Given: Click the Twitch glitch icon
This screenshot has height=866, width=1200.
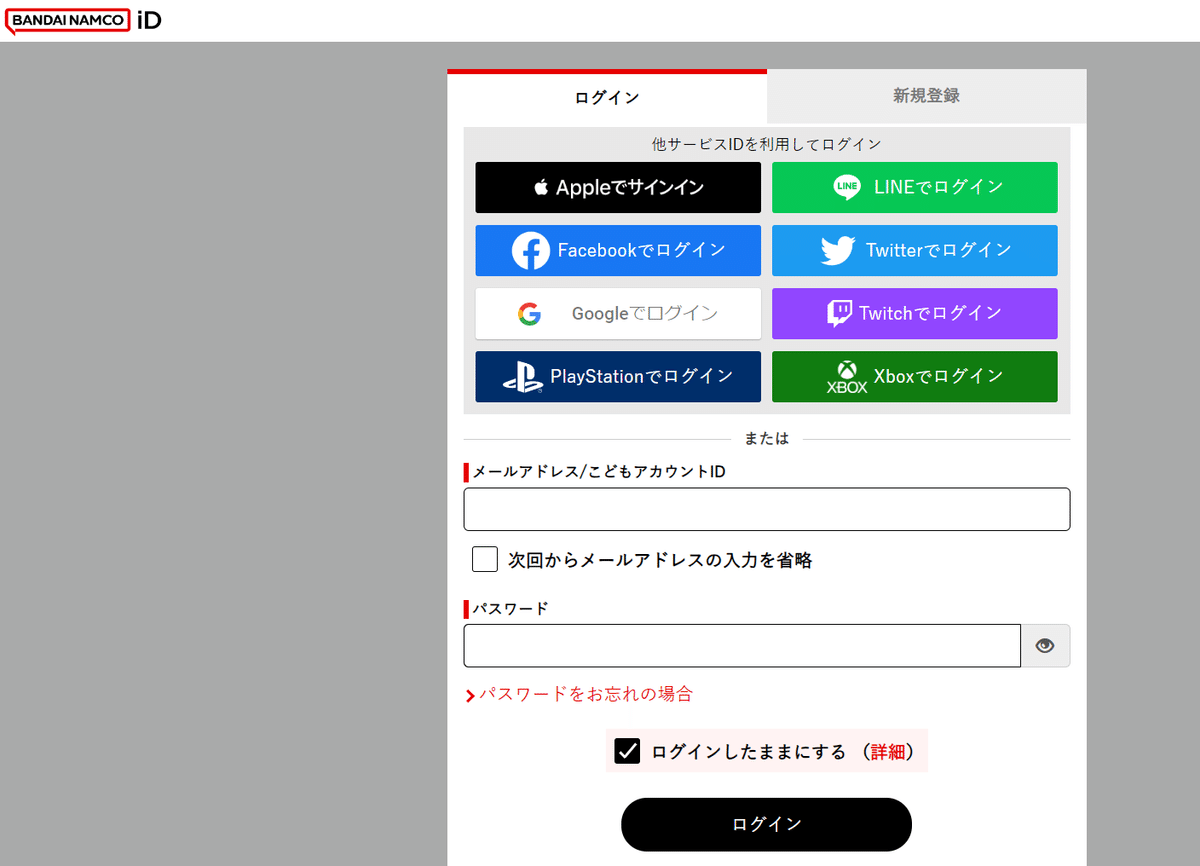Looking at the screenshot, I should pyautogui.click(x=845, y=313).
